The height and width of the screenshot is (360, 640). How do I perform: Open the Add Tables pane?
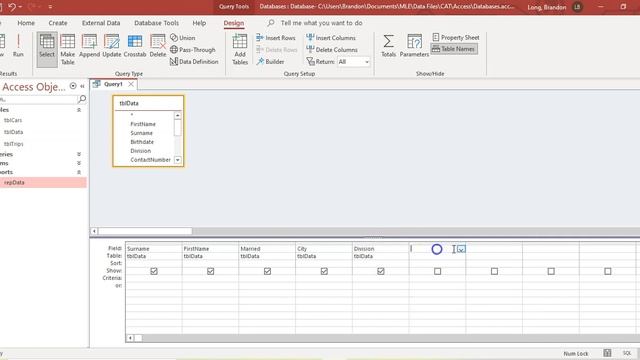click(240, 49)
